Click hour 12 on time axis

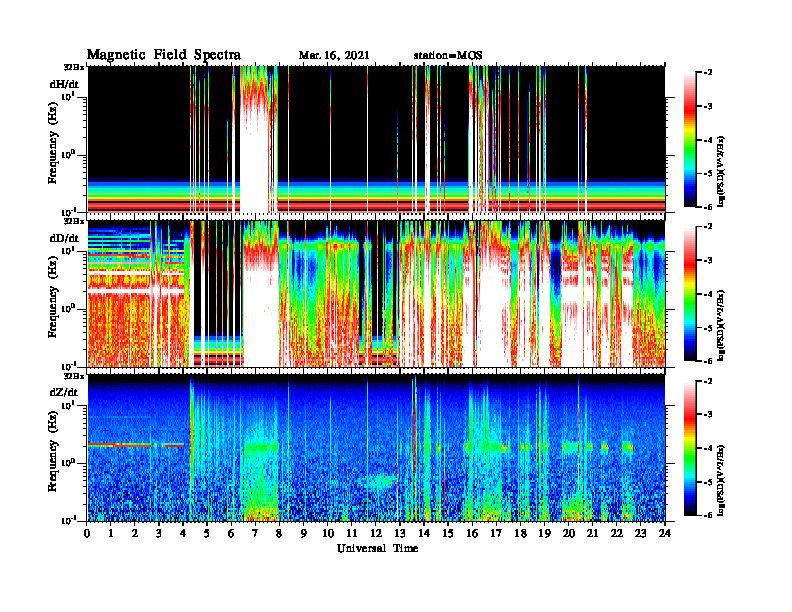click(376, 533)
